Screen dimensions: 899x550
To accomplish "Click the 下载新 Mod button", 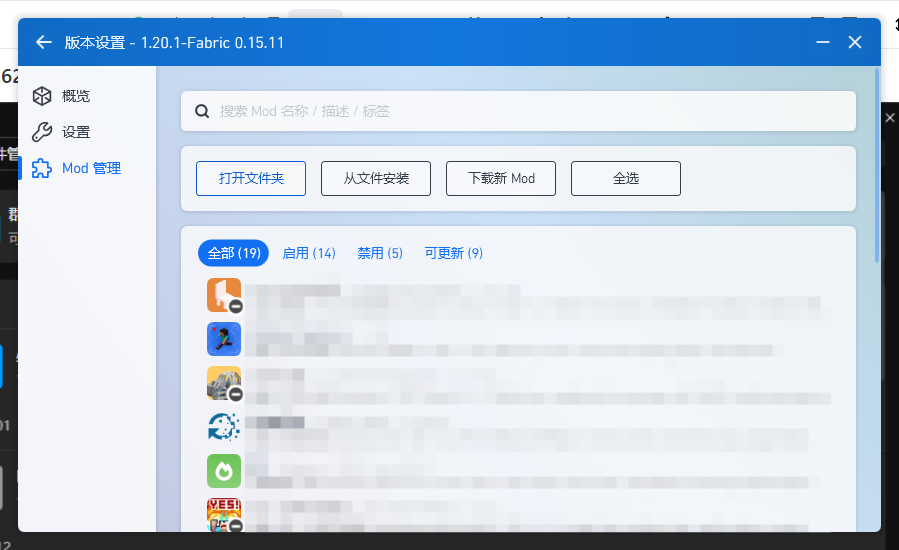I will click(x=501, y=179).
